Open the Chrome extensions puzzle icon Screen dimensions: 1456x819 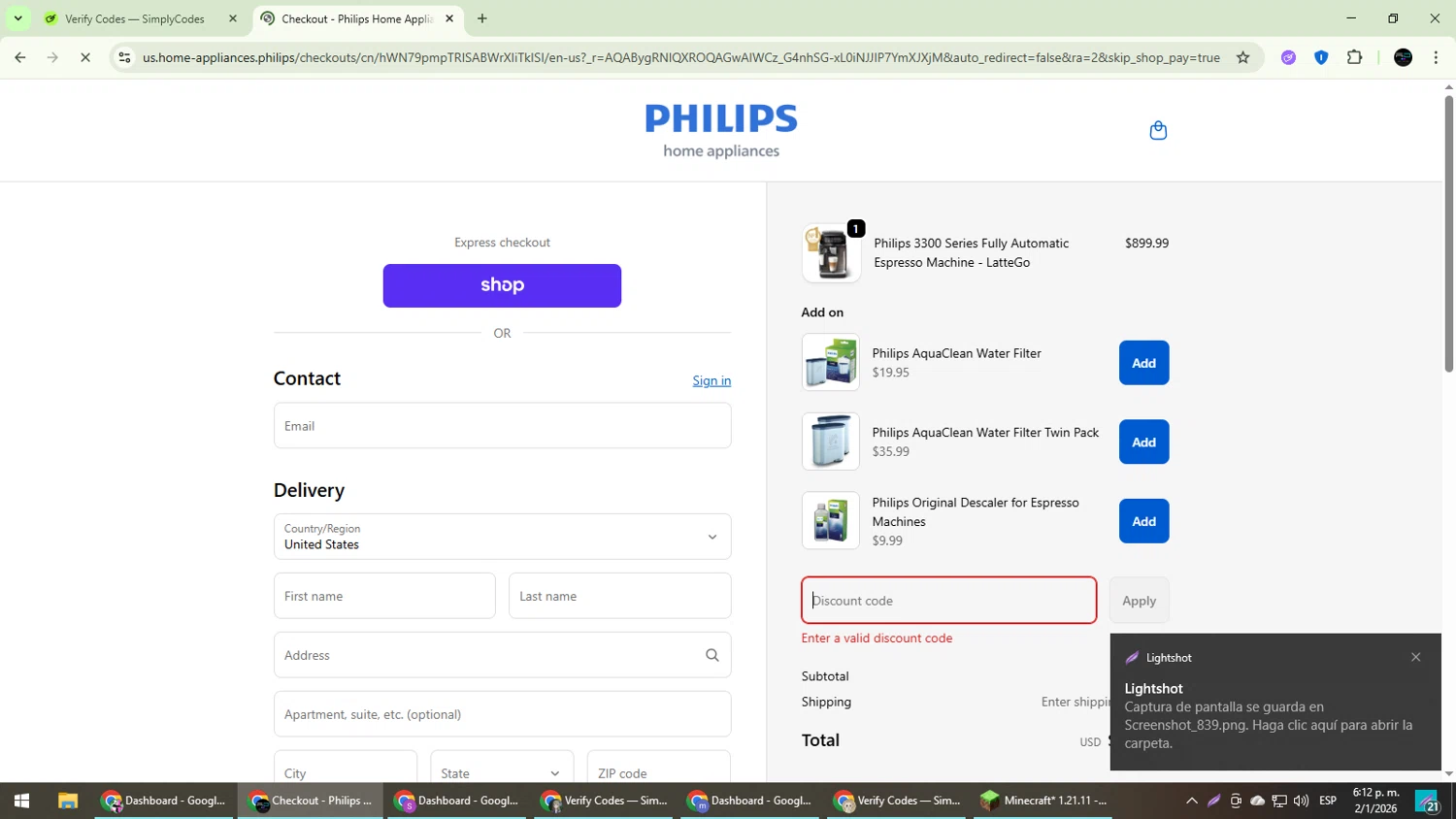1355,57
